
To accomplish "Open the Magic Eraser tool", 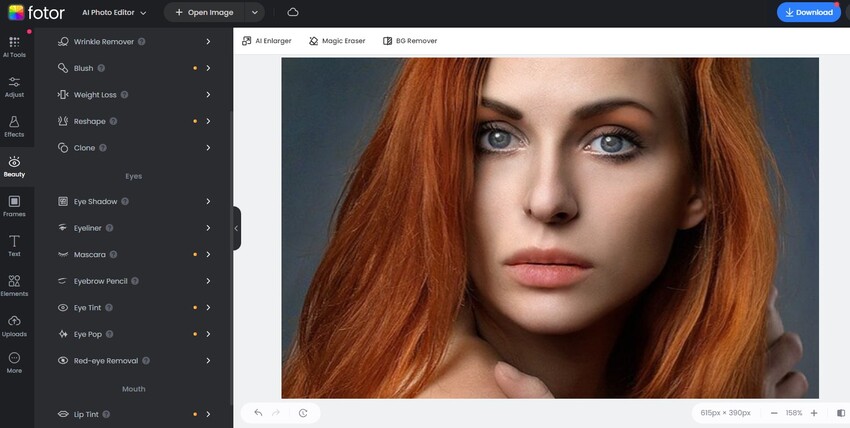I will point(337,41).
